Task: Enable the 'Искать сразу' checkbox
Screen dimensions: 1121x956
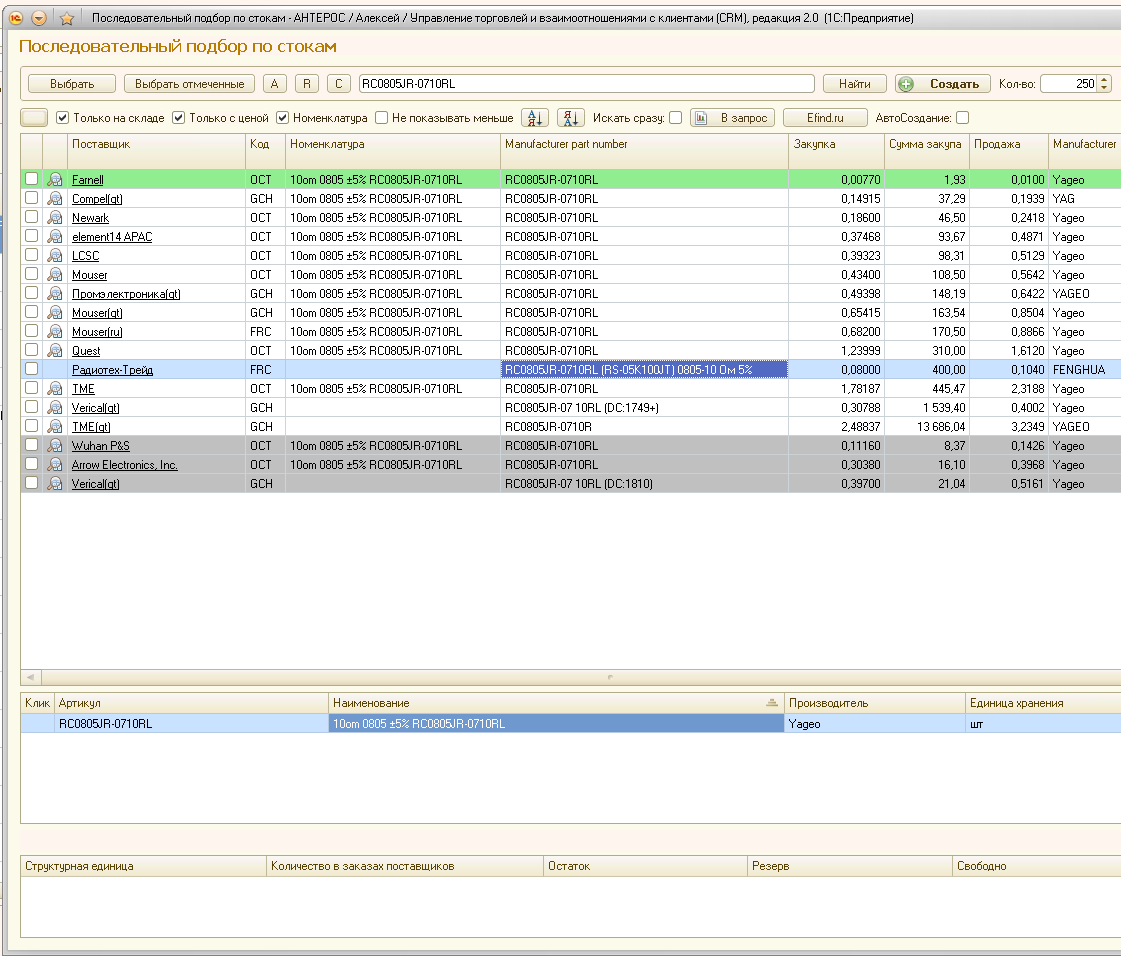Action: tap(676, 118)
